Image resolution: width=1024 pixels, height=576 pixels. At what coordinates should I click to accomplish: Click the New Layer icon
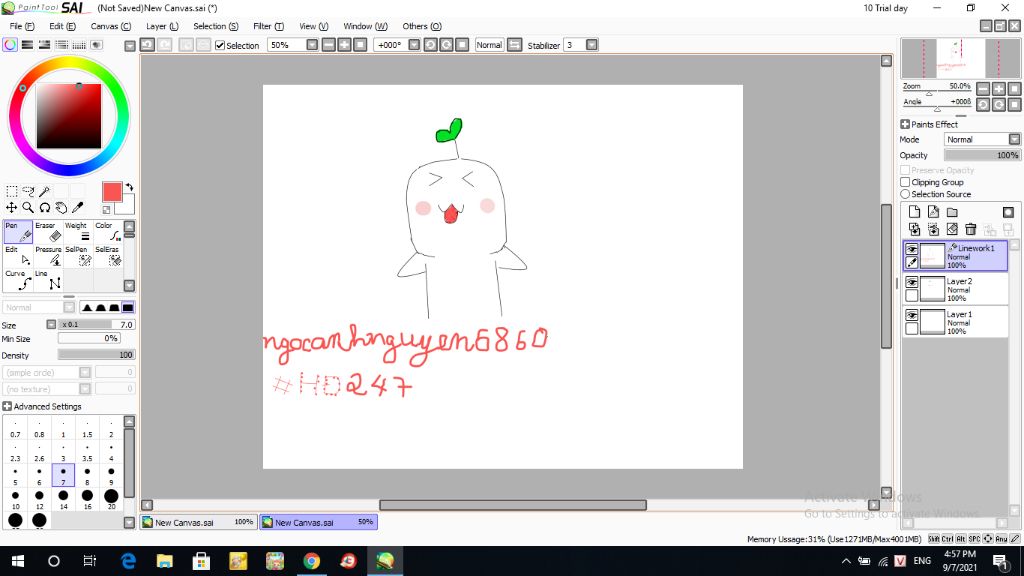coord(914,212)
